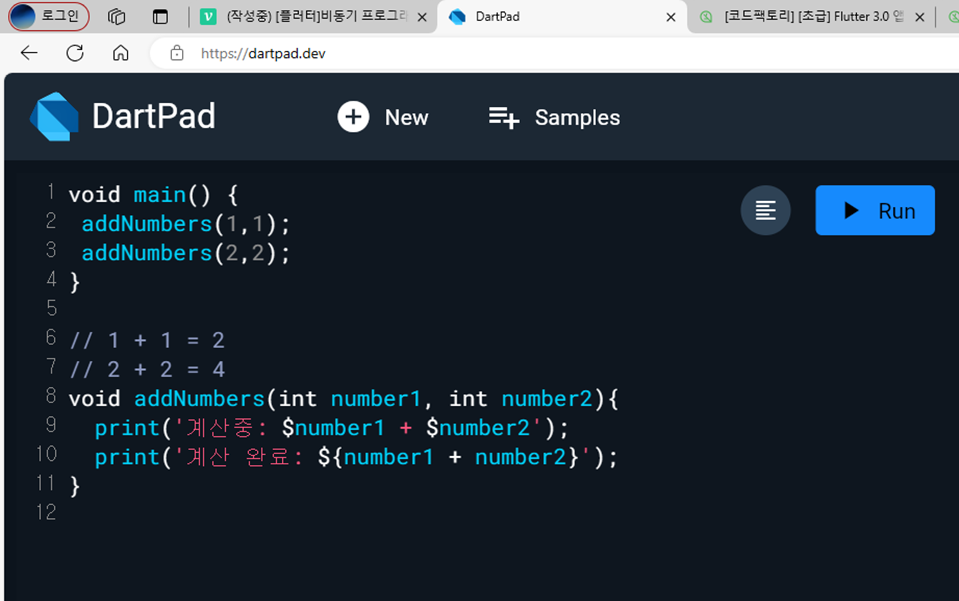This screenshot has width=959, height=601.
Task: Toggle the vertical tabs icon
Action: coord(160,17)
